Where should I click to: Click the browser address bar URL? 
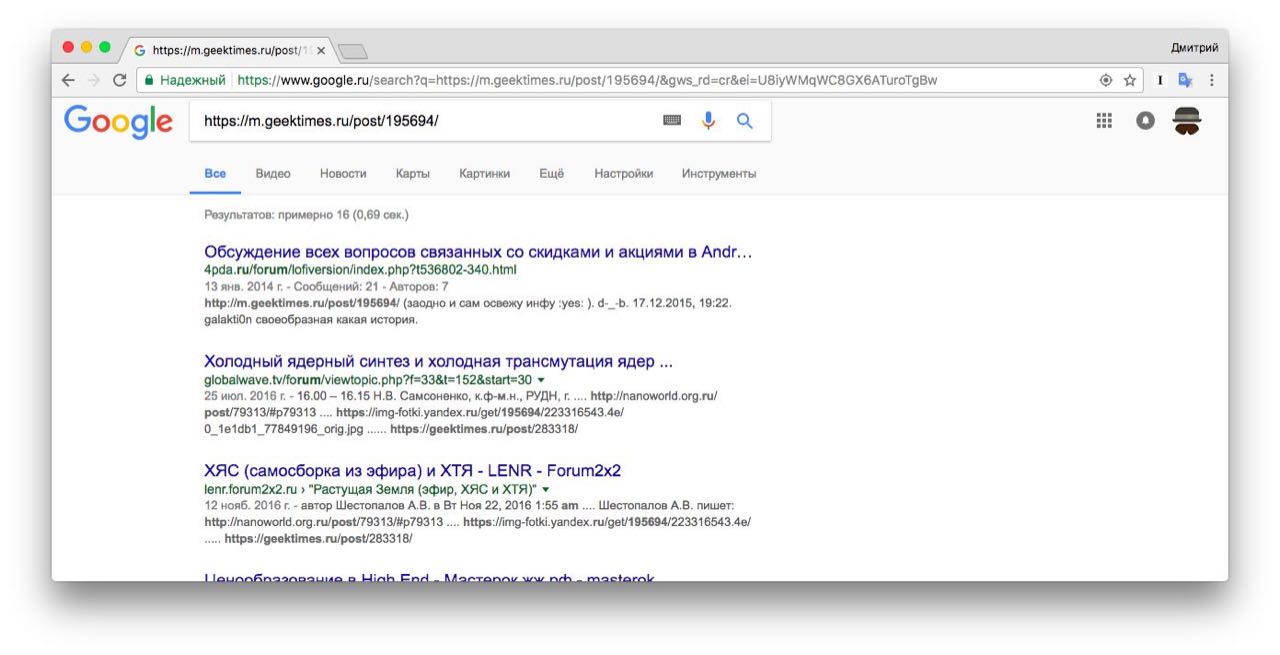(x=588, y=80)
